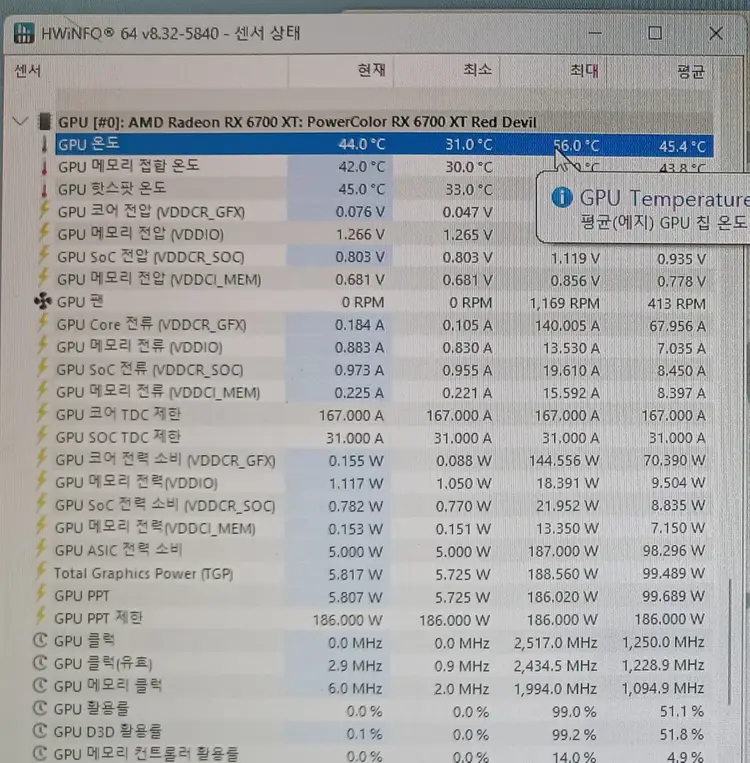Click the 1.266 V current VDDIO voltage value
Viewport: 750px width, 763px height.
pyautogui.click(x=360, y=235)
